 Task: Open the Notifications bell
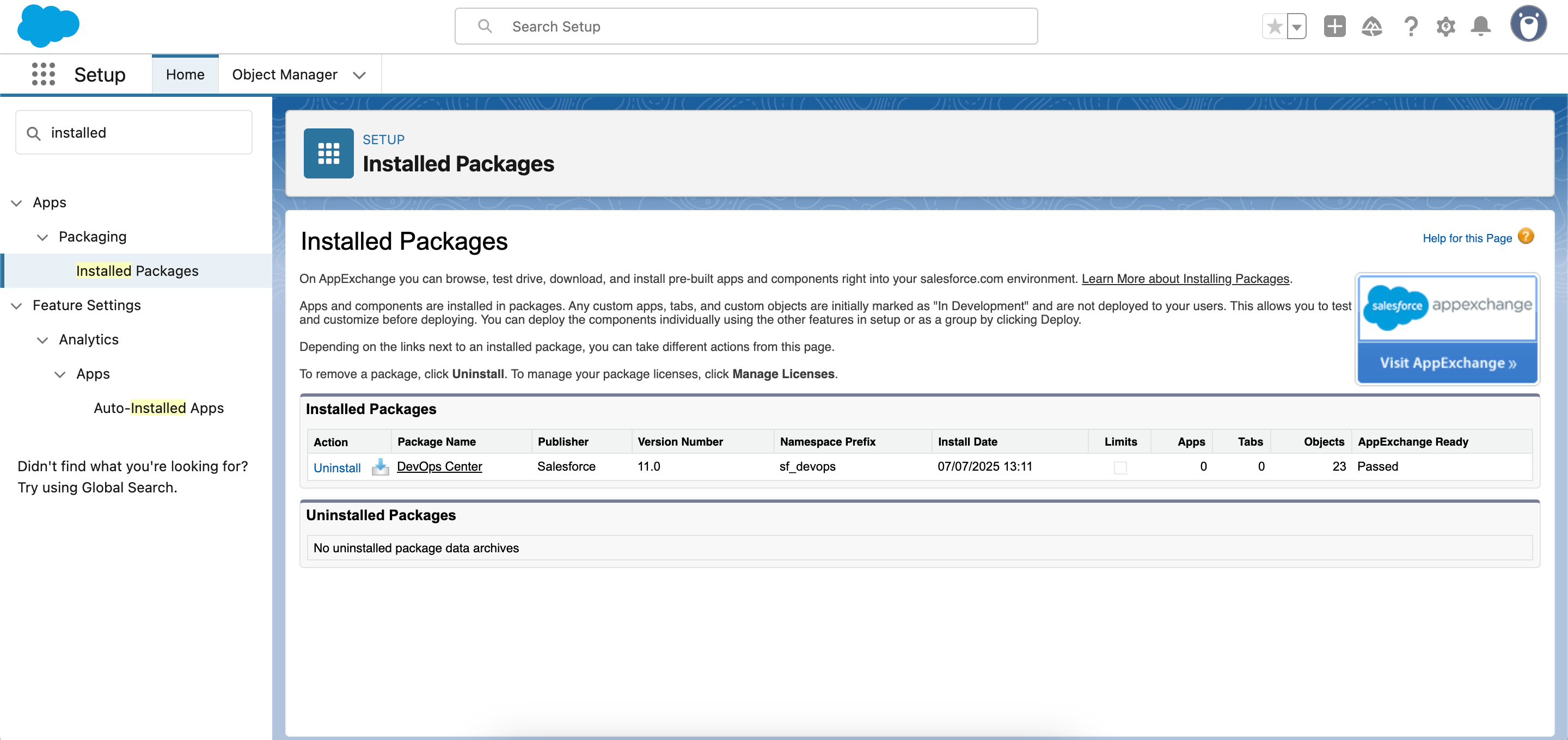(1480, 27)
